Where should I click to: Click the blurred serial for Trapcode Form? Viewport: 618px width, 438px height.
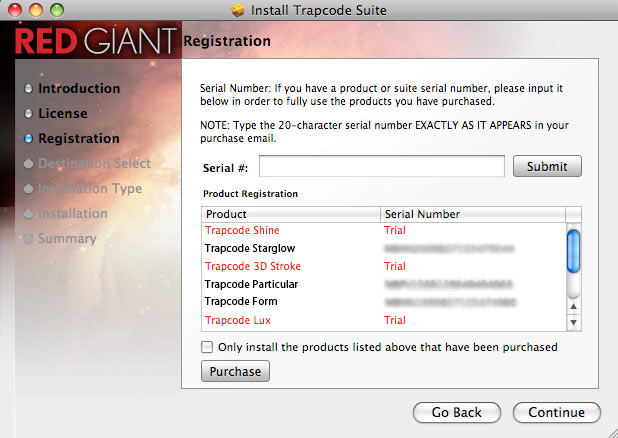tap(450, 302)
